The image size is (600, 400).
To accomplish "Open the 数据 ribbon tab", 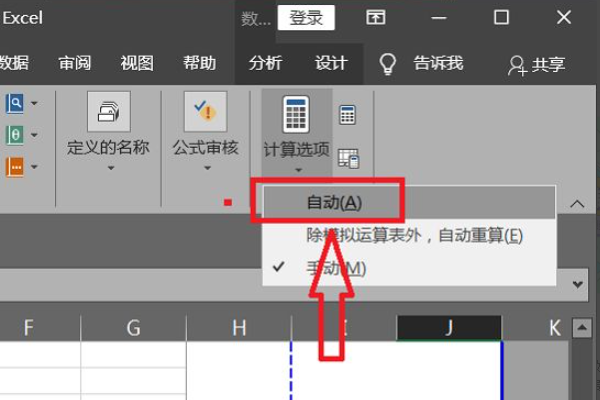I will coord(14,63).
